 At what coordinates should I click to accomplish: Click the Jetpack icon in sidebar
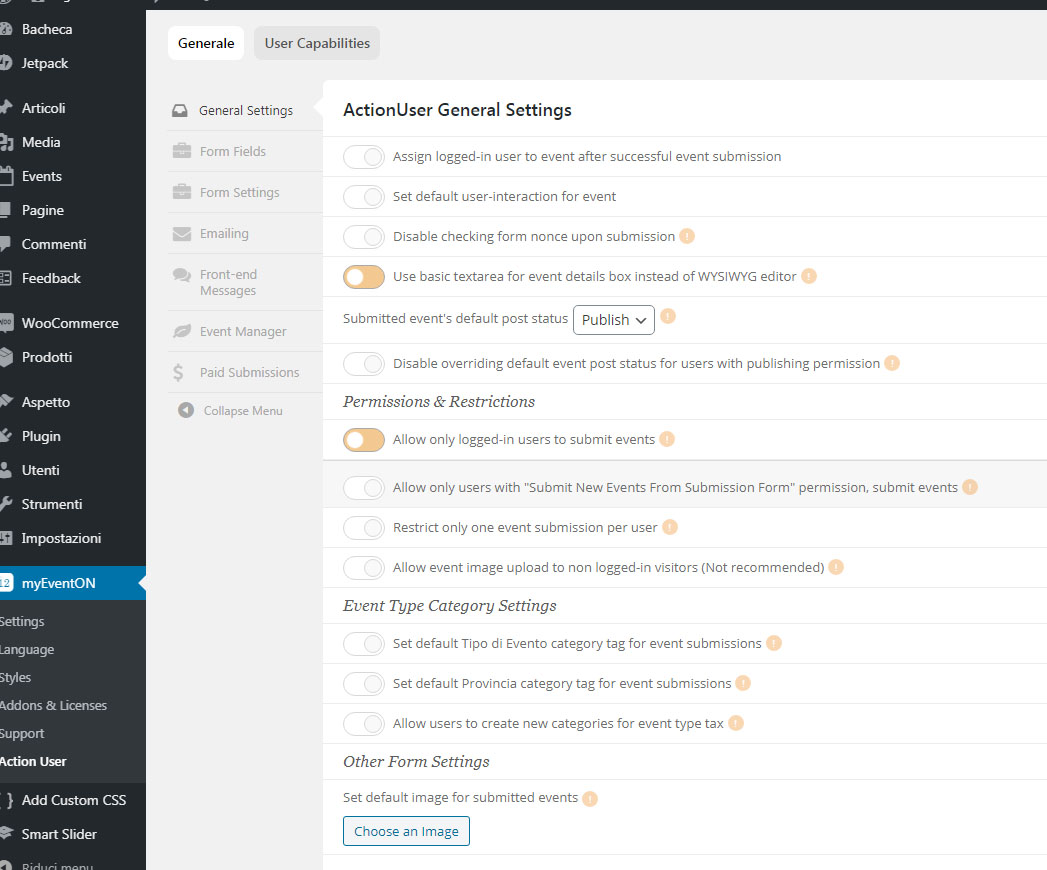(5, 63)
